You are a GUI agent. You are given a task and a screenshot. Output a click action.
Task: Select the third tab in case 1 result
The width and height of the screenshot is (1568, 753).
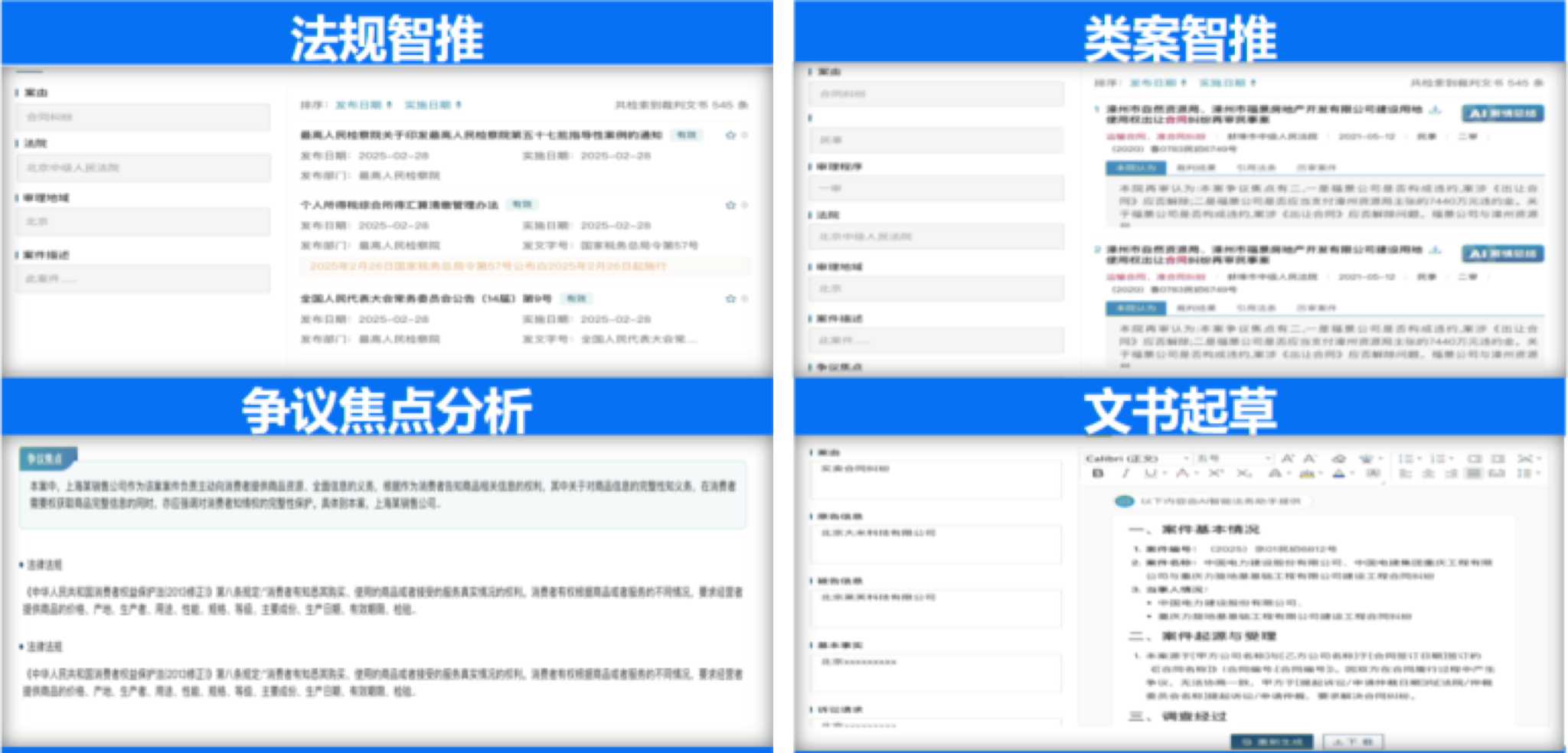[1256, 168]
